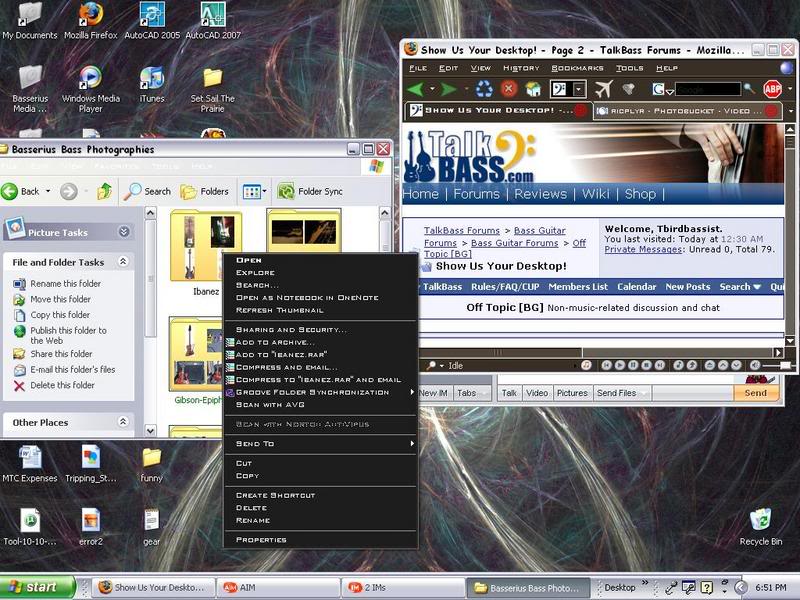The image size is (800, 600).
Task: Select the Gibson-Epiphone folder thumbnail
Action: point(196,354)
